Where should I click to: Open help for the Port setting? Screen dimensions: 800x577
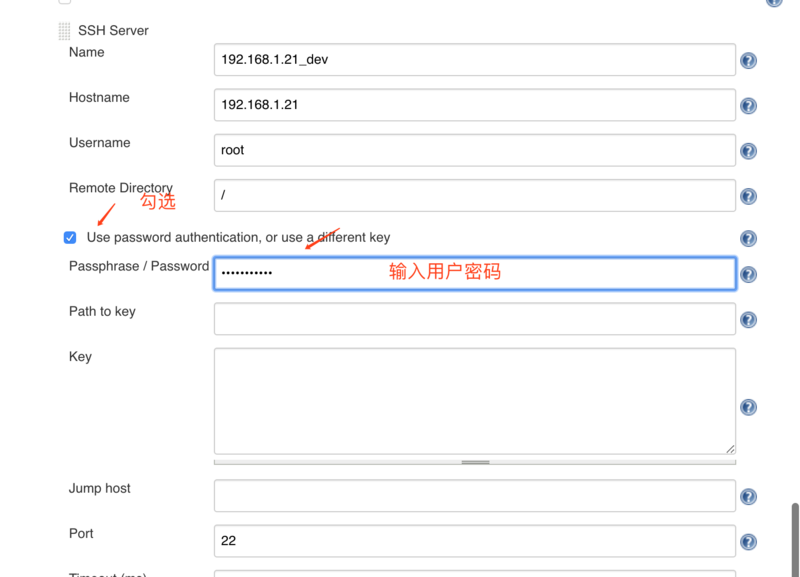tap(748, 541)
